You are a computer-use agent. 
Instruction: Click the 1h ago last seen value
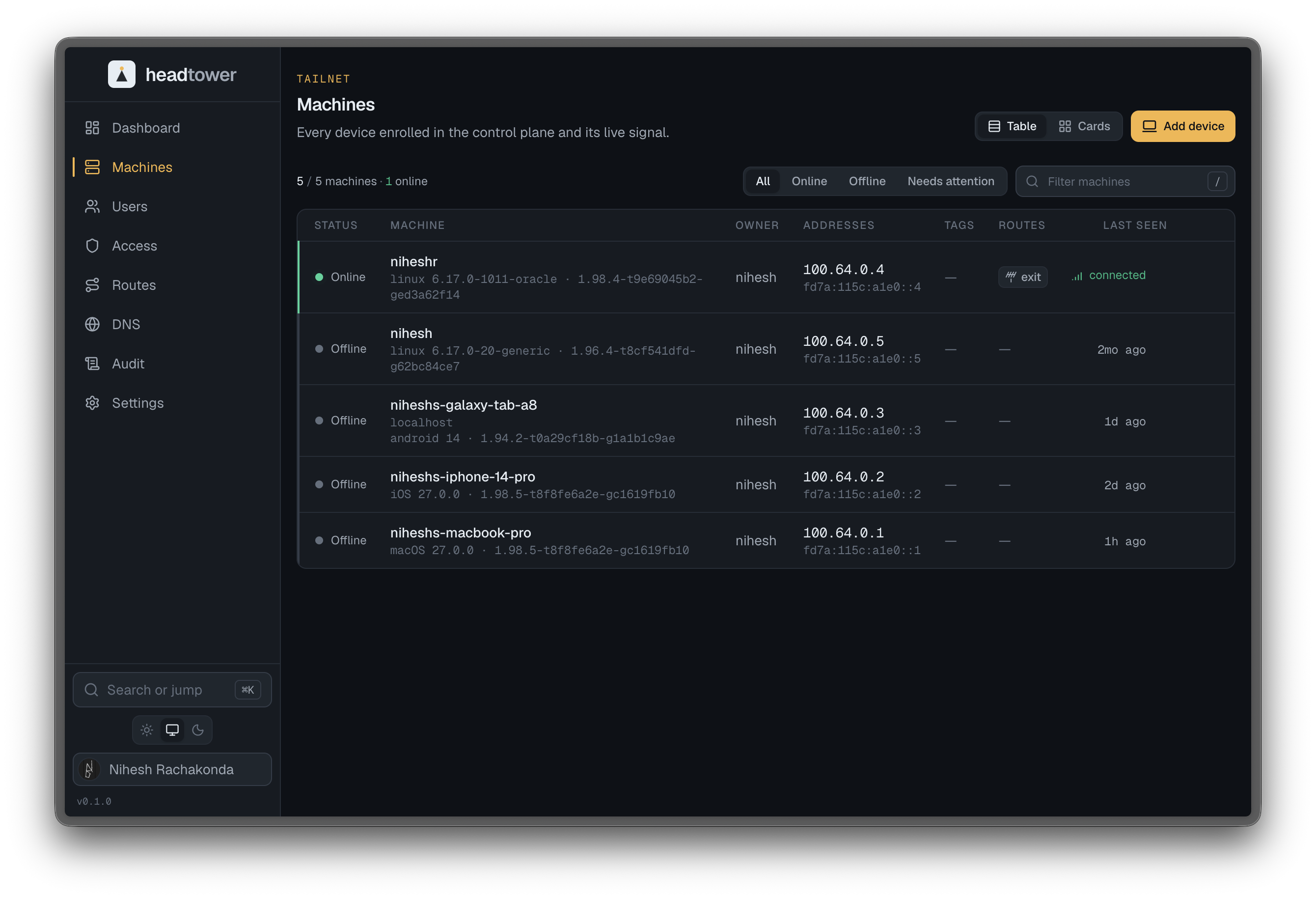click(1124, 541)
